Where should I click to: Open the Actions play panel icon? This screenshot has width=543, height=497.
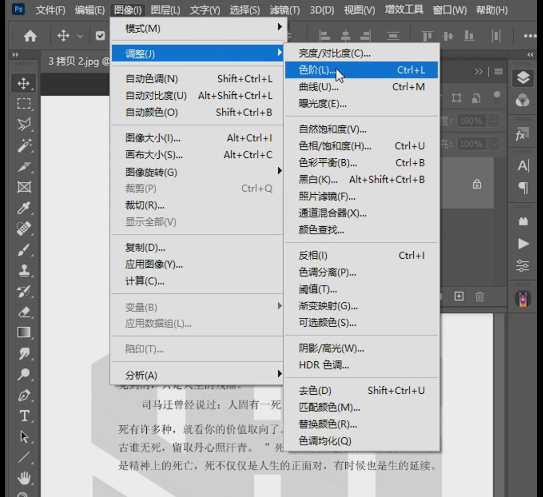point(523,244)
